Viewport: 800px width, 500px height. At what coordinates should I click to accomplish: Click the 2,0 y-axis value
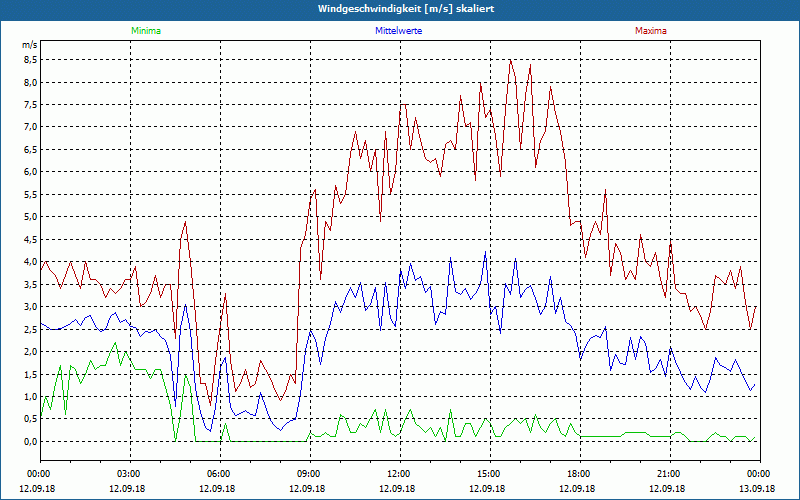click(x=31, y=352)
